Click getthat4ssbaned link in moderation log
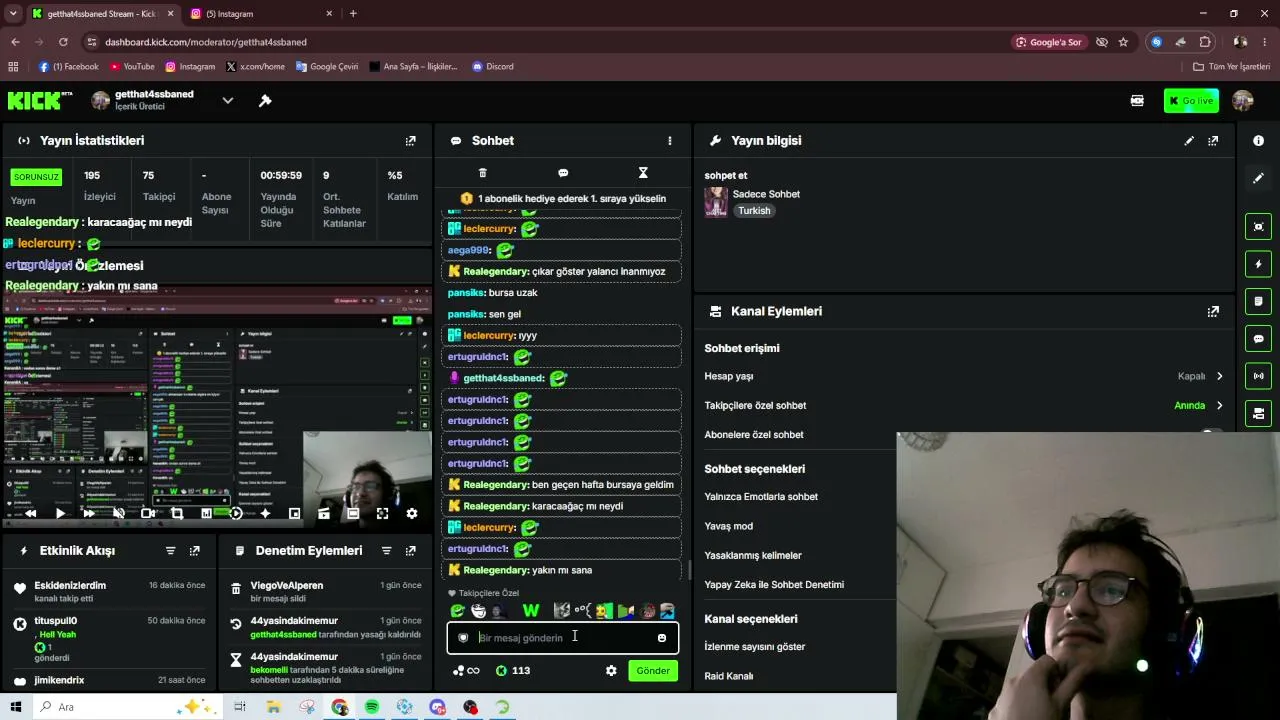 [283, 634]
